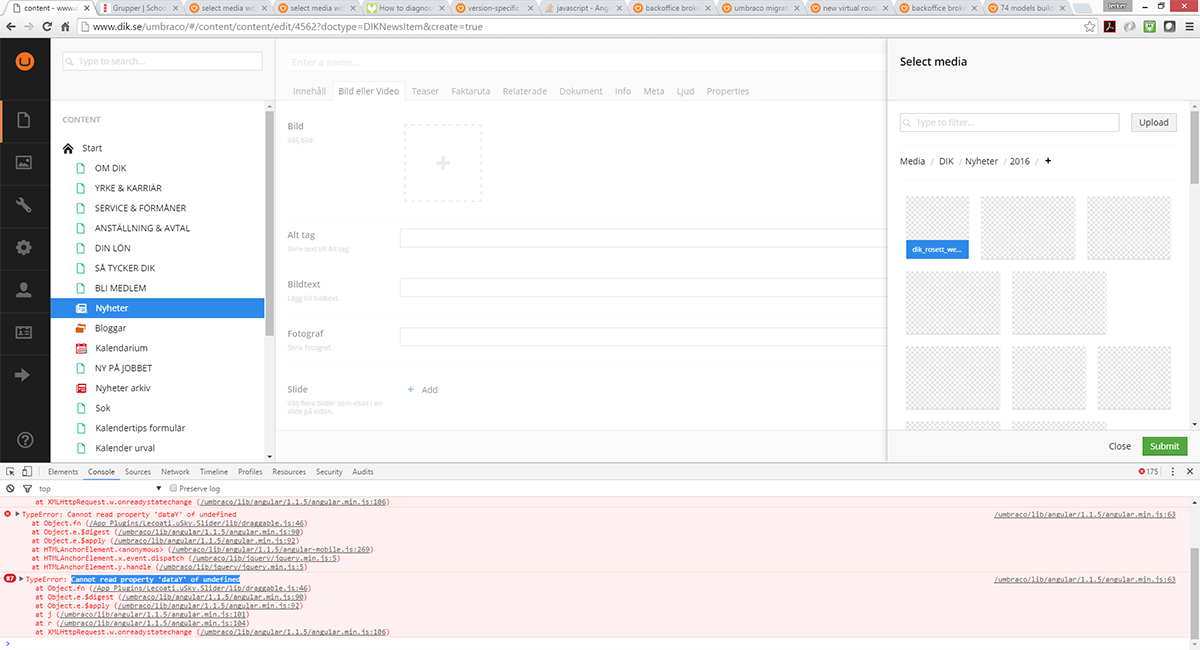1200x650 pixels.
Task: Switch to the Dokument tab
Action: (x=581, y=91)
